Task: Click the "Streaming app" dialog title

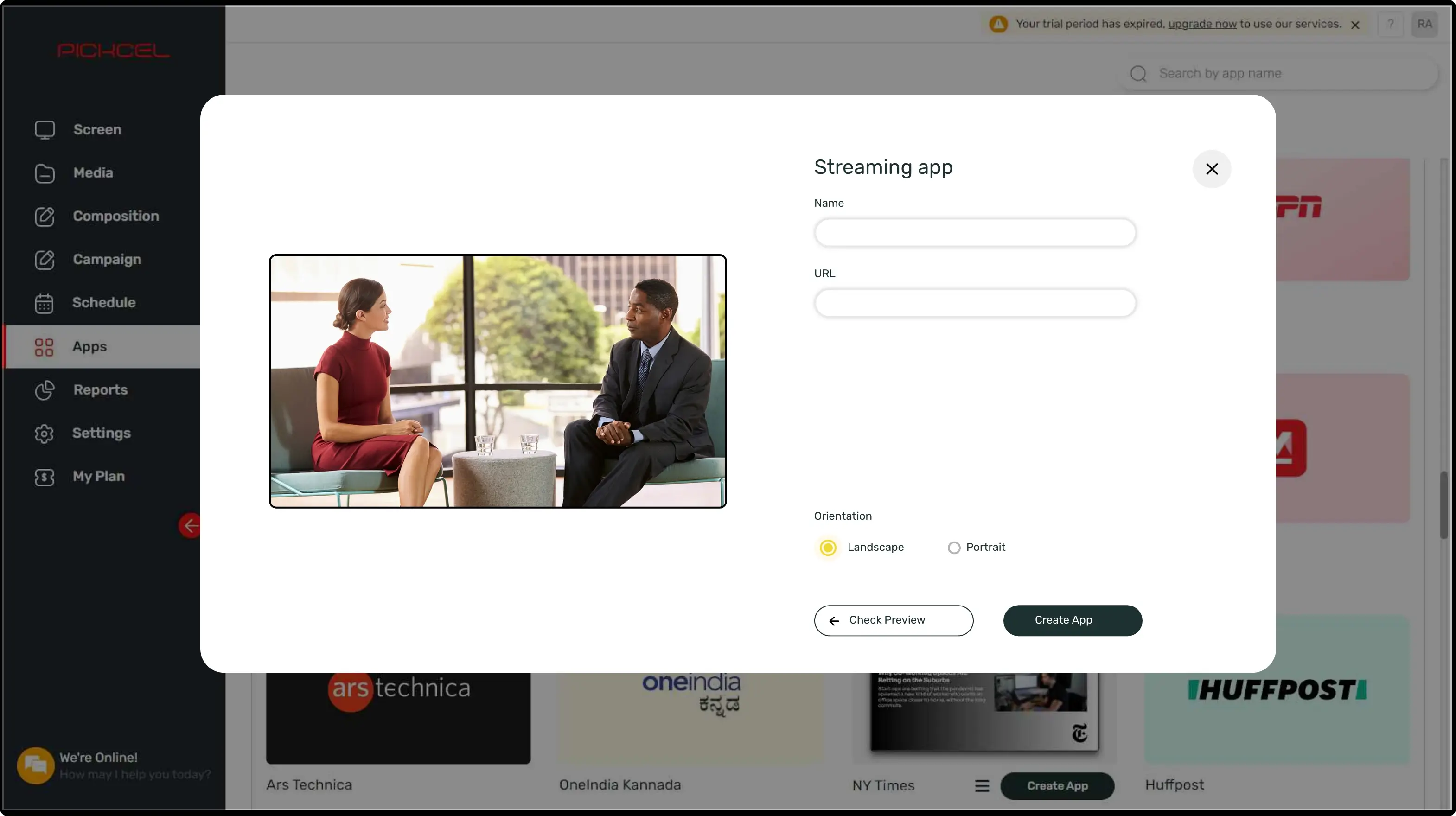Action: (883, 167)
